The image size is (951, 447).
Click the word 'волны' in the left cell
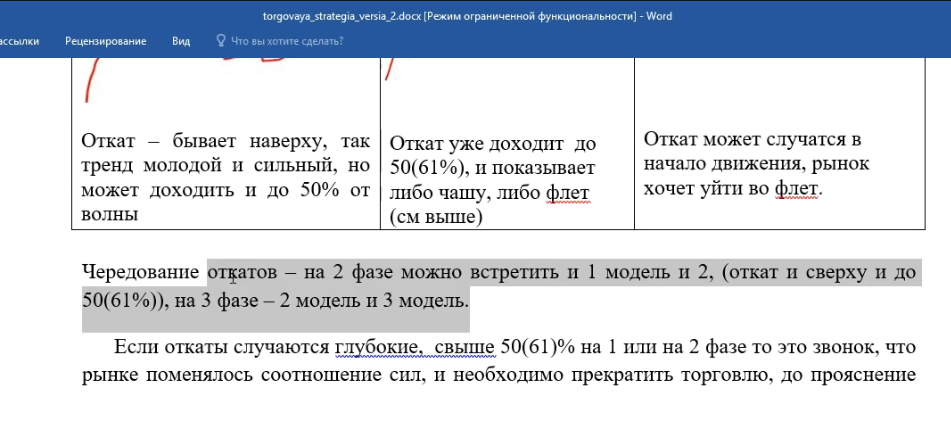(x=109, y=214)
